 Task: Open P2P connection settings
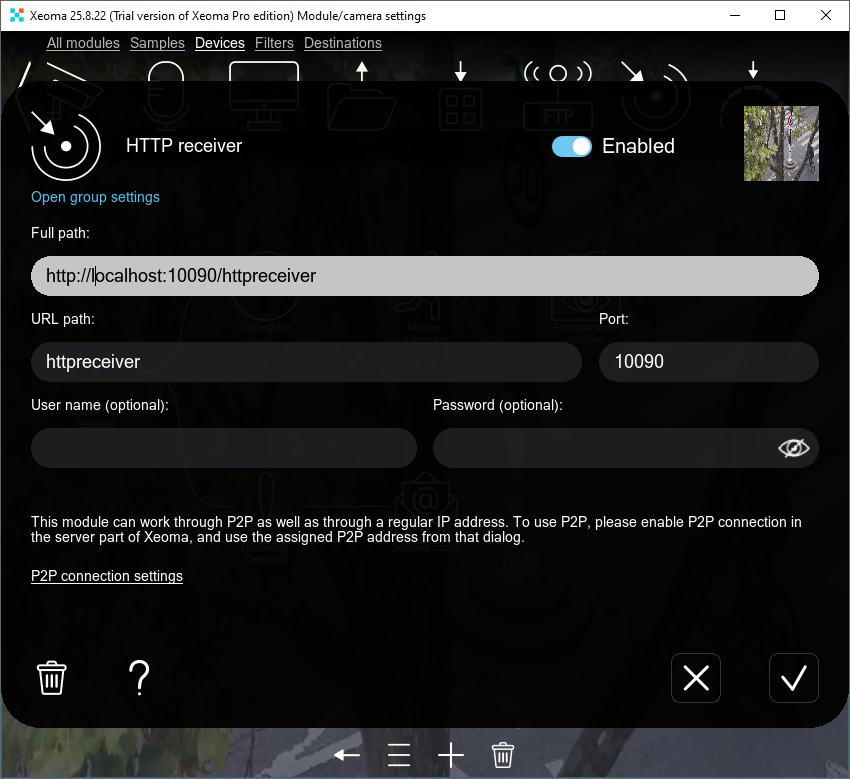point(106,576)
